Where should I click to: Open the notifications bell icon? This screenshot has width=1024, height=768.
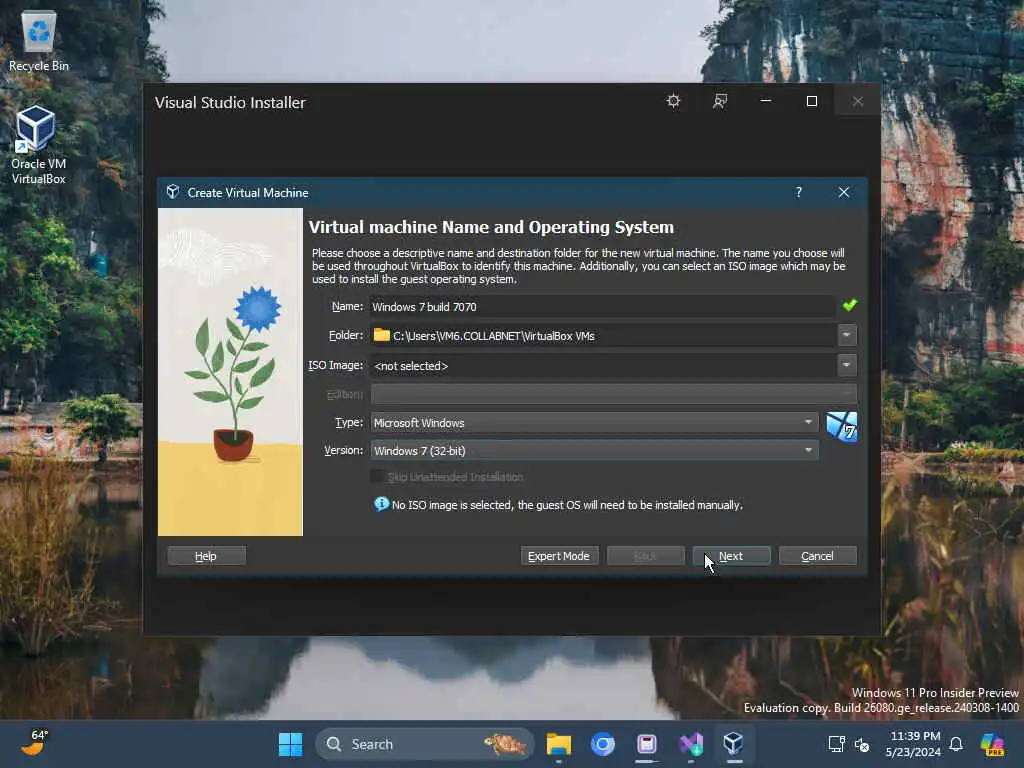click(x=956, y=744)
